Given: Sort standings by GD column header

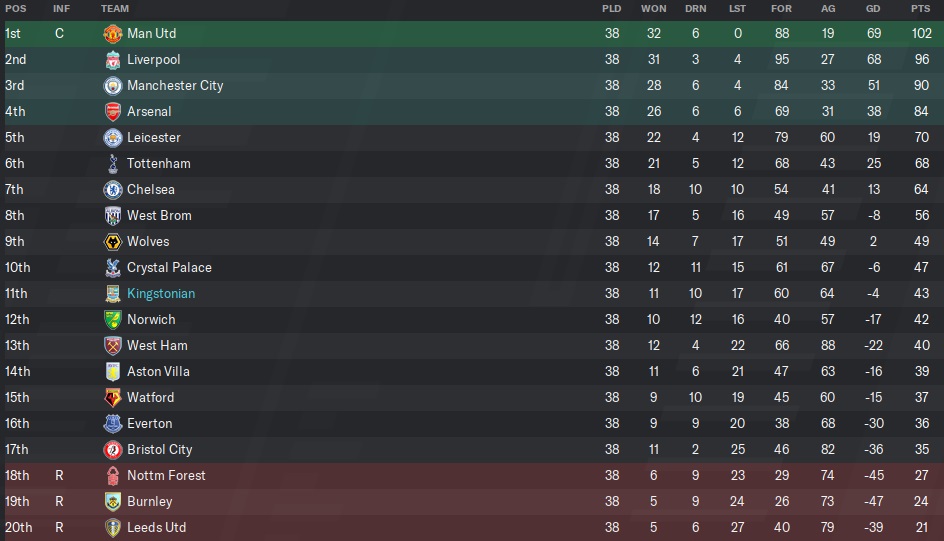Looking at the screenshot, I should pyautogui.click(x=874, y=9).
